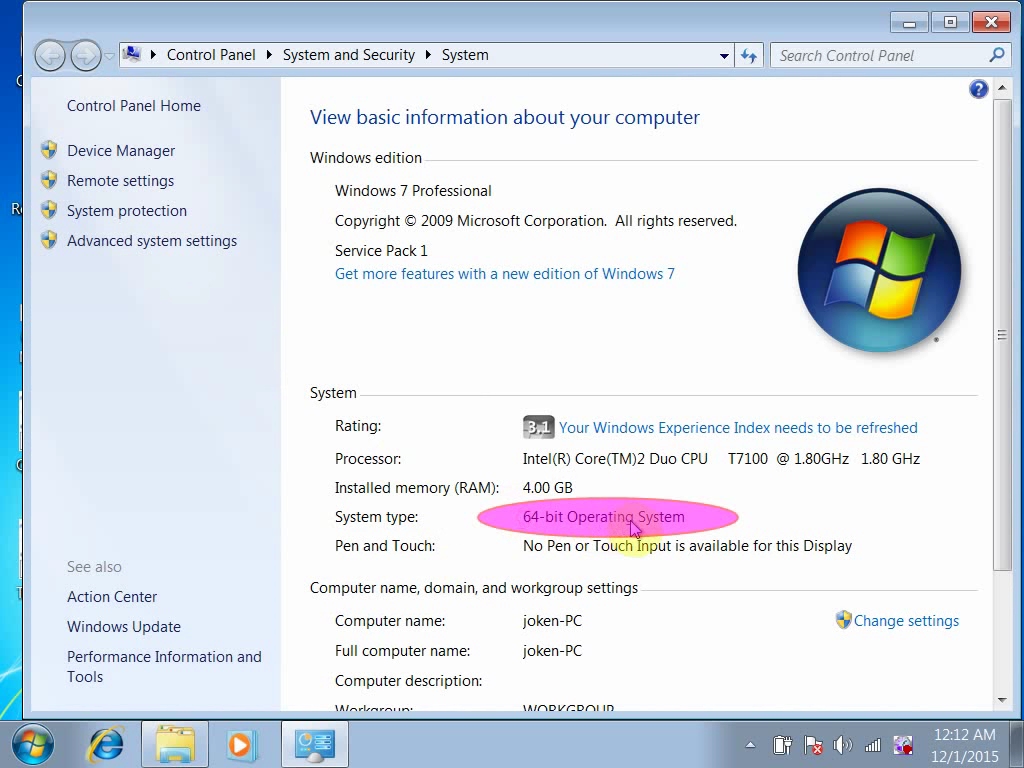This screenshot has height=768, width=1024.
Task: Click shield icon beside Advanced system settings
Action: pyautogui.click(x=49, y=240)
